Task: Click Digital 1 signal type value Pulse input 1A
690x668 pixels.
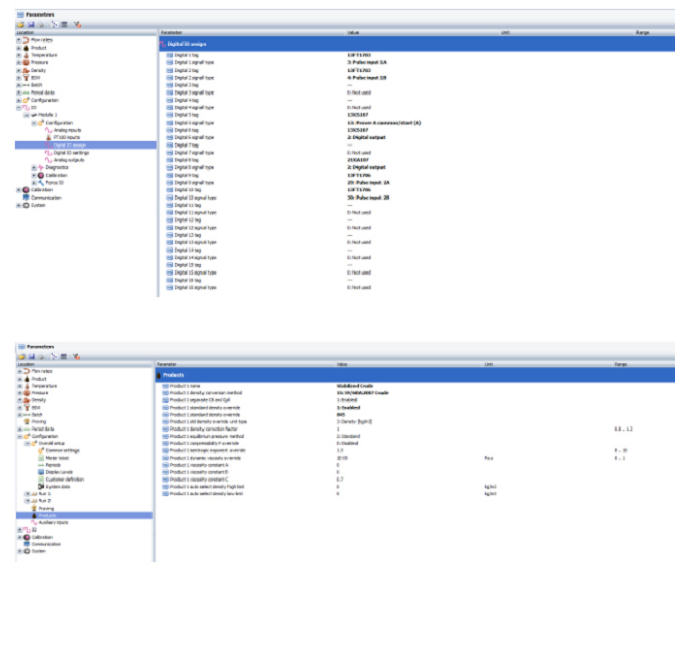Action: click(367, 62)
